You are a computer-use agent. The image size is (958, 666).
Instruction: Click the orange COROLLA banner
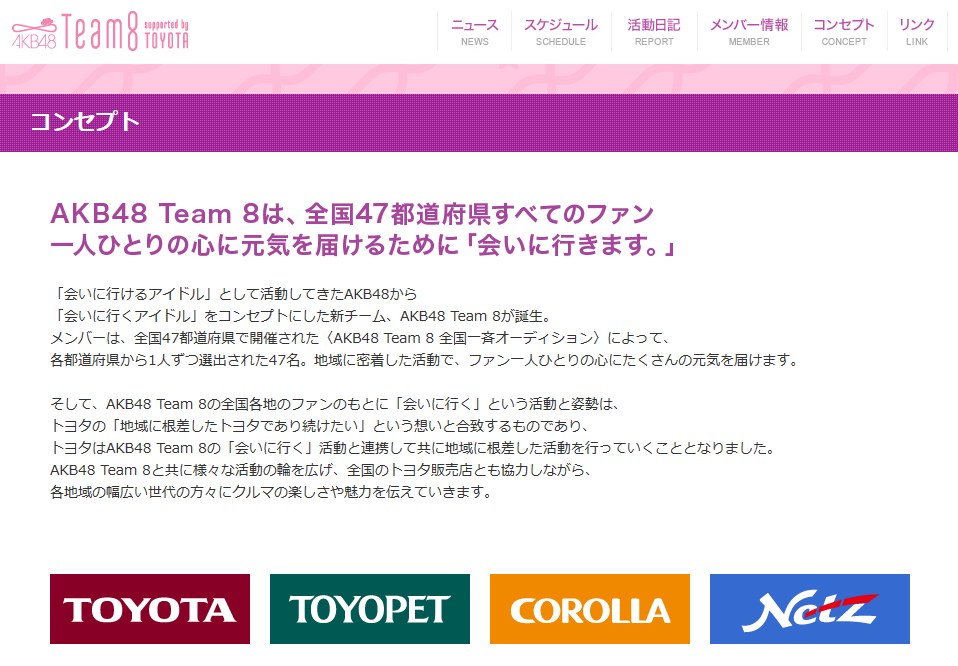pos(590,609)
